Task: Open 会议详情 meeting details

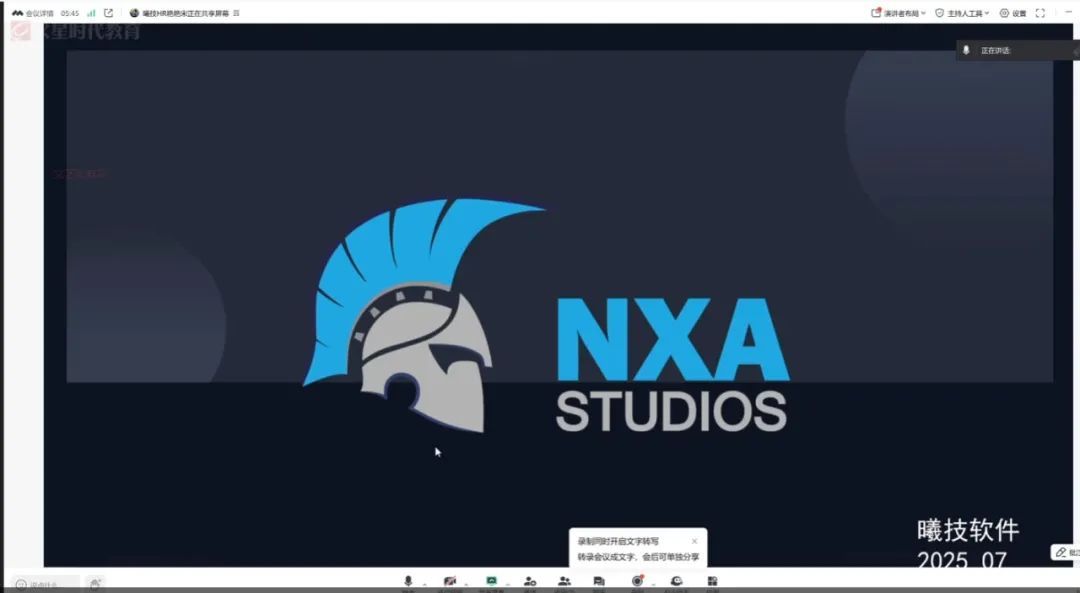Action: point(33,13)
